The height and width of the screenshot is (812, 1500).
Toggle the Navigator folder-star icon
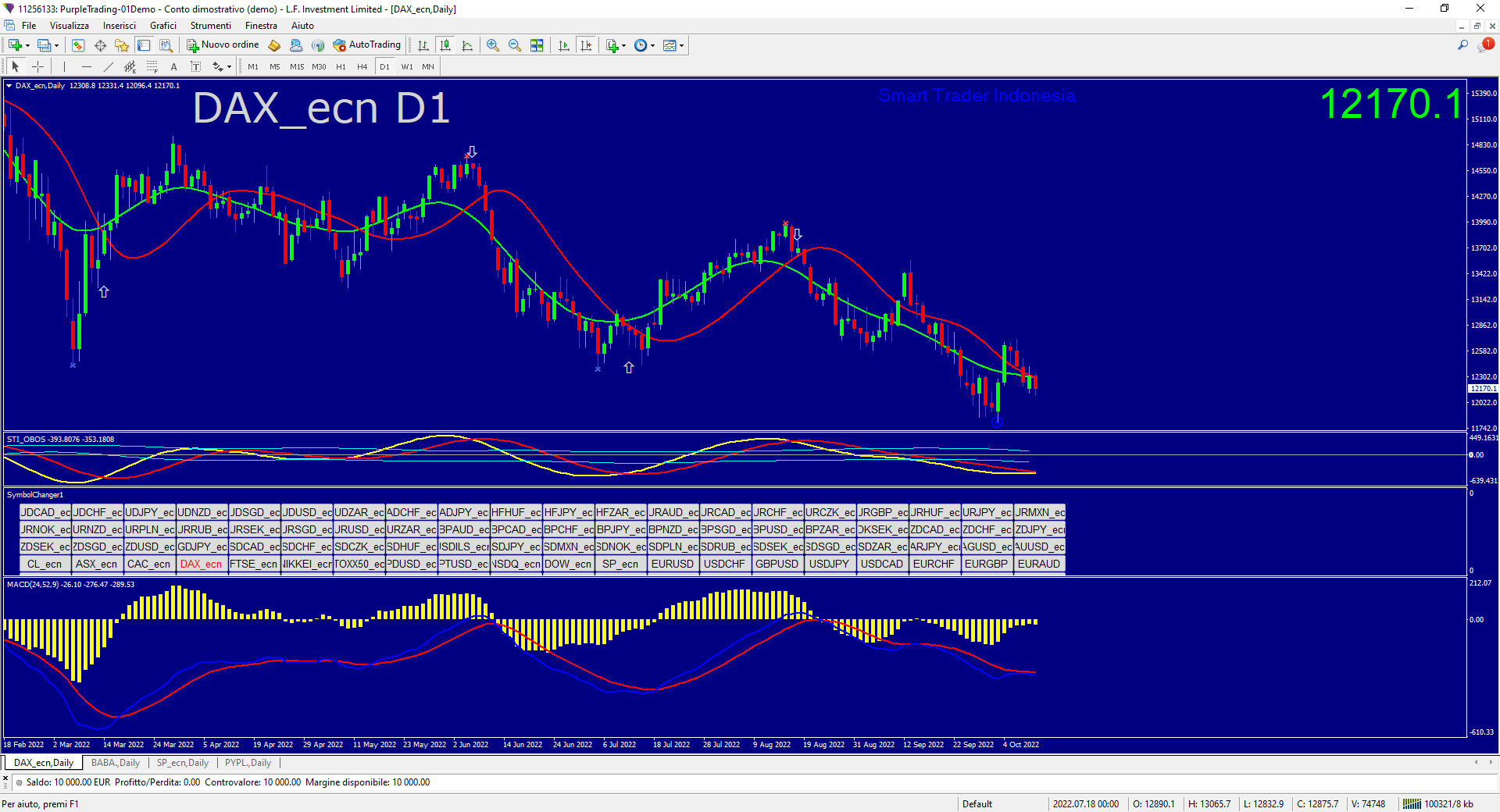coord(122,45)
